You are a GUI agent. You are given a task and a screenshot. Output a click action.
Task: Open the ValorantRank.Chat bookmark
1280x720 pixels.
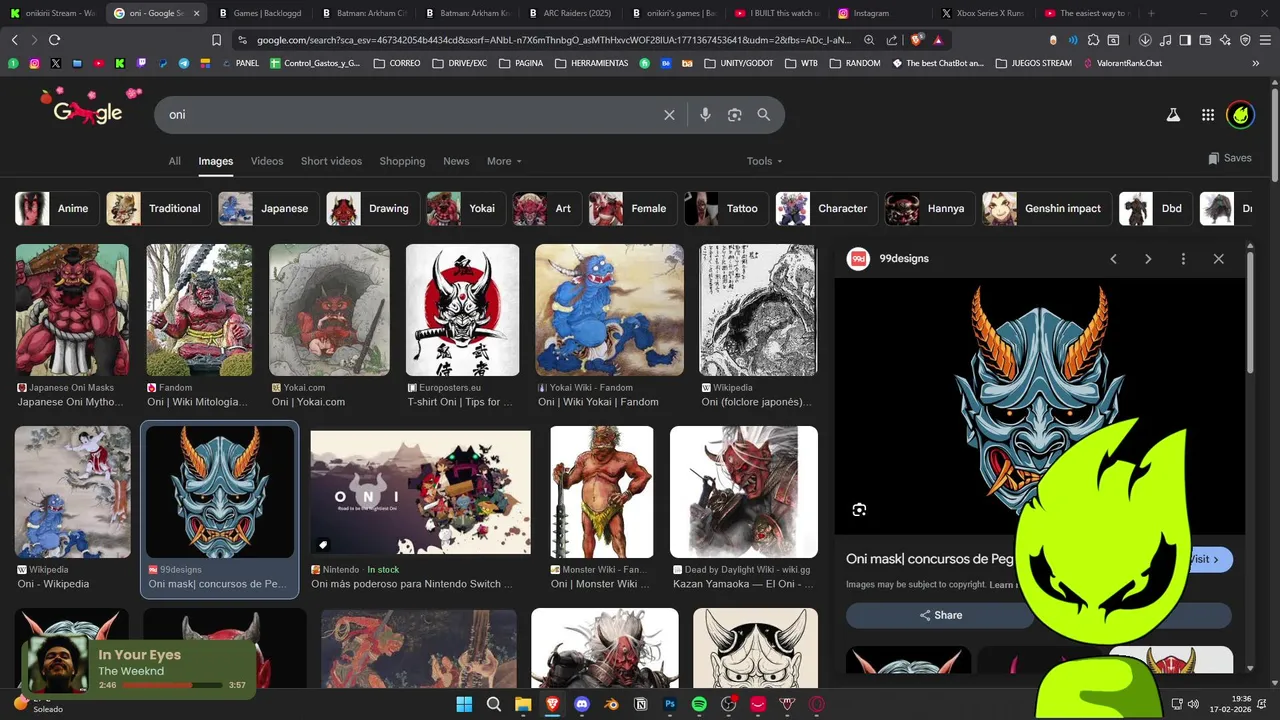(1122, 63)
